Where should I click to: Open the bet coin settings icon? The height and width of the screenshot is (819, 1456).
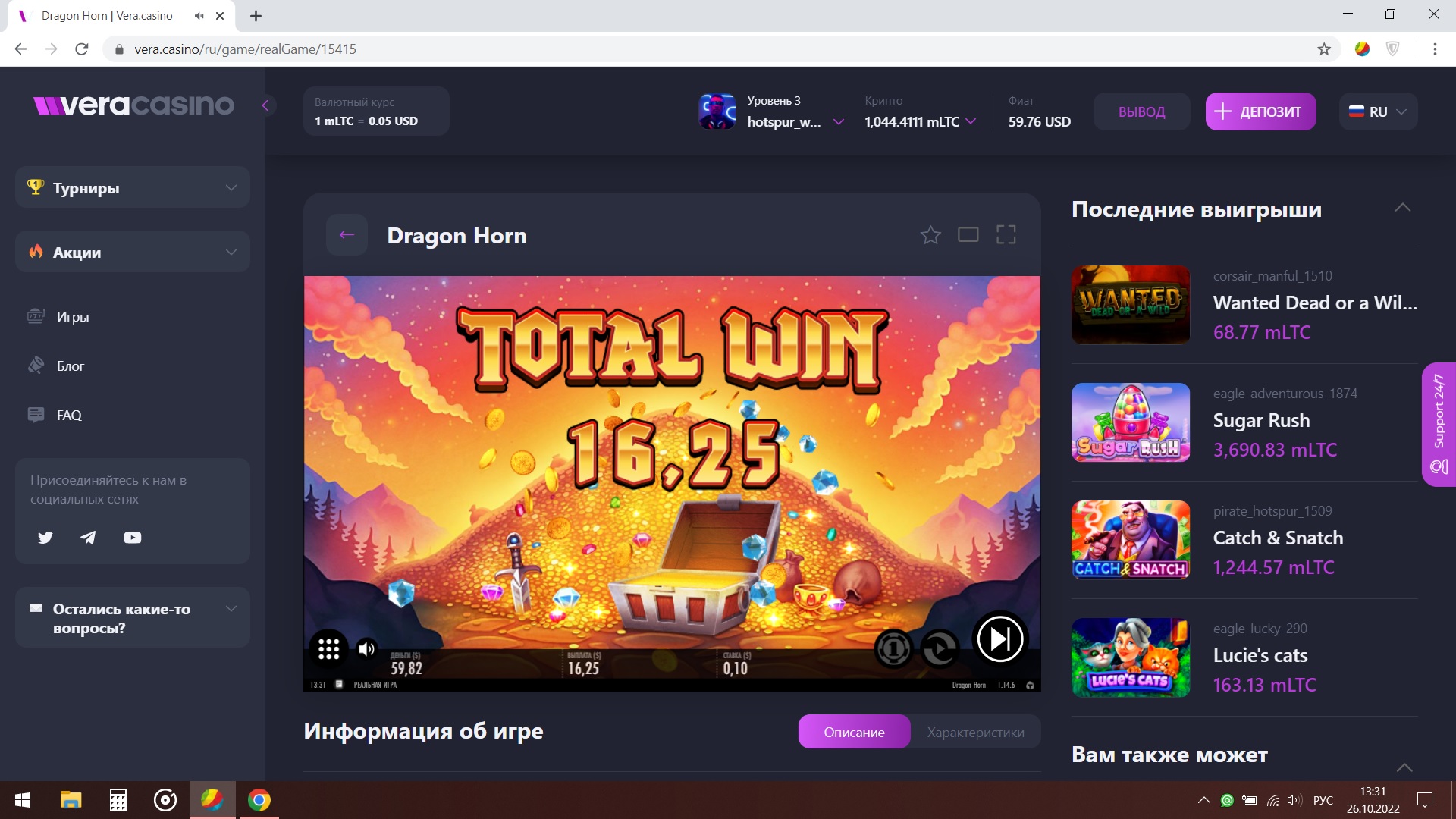tap(893, 649)
